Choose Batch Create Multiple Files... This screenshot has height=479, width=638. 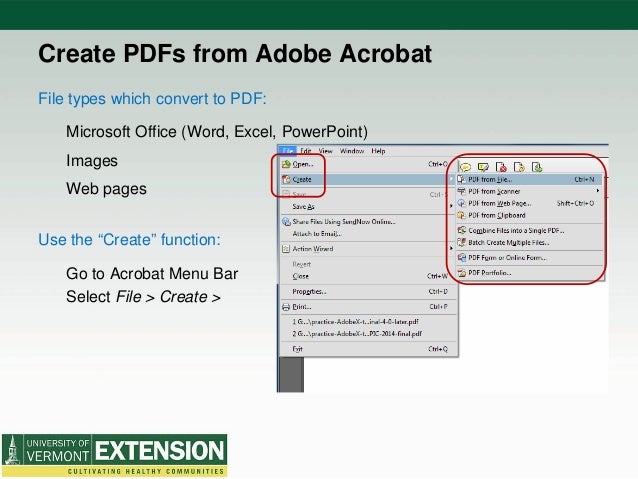click(x=529, y=243)
